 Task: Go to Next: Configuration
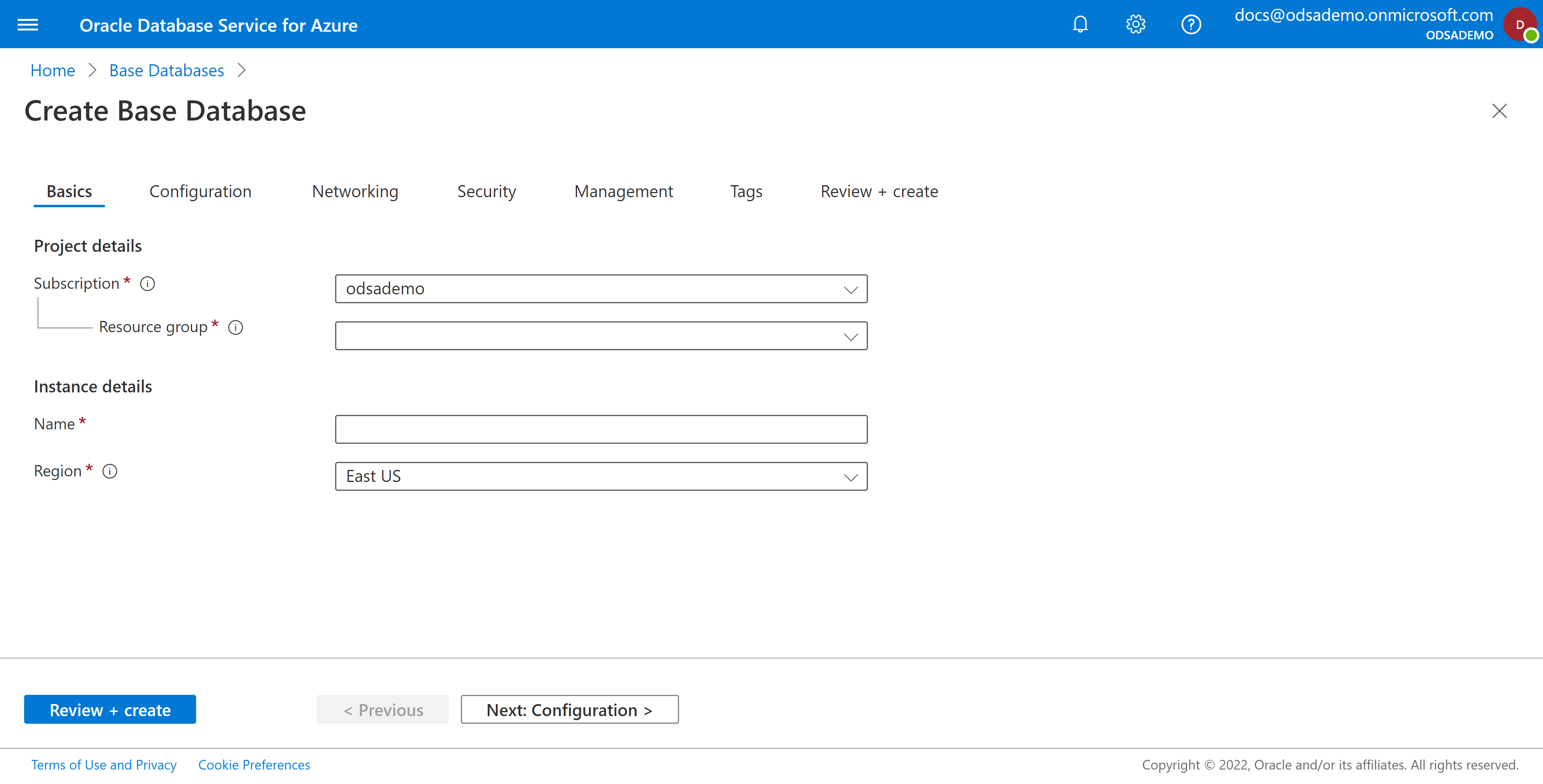point(569,710)
